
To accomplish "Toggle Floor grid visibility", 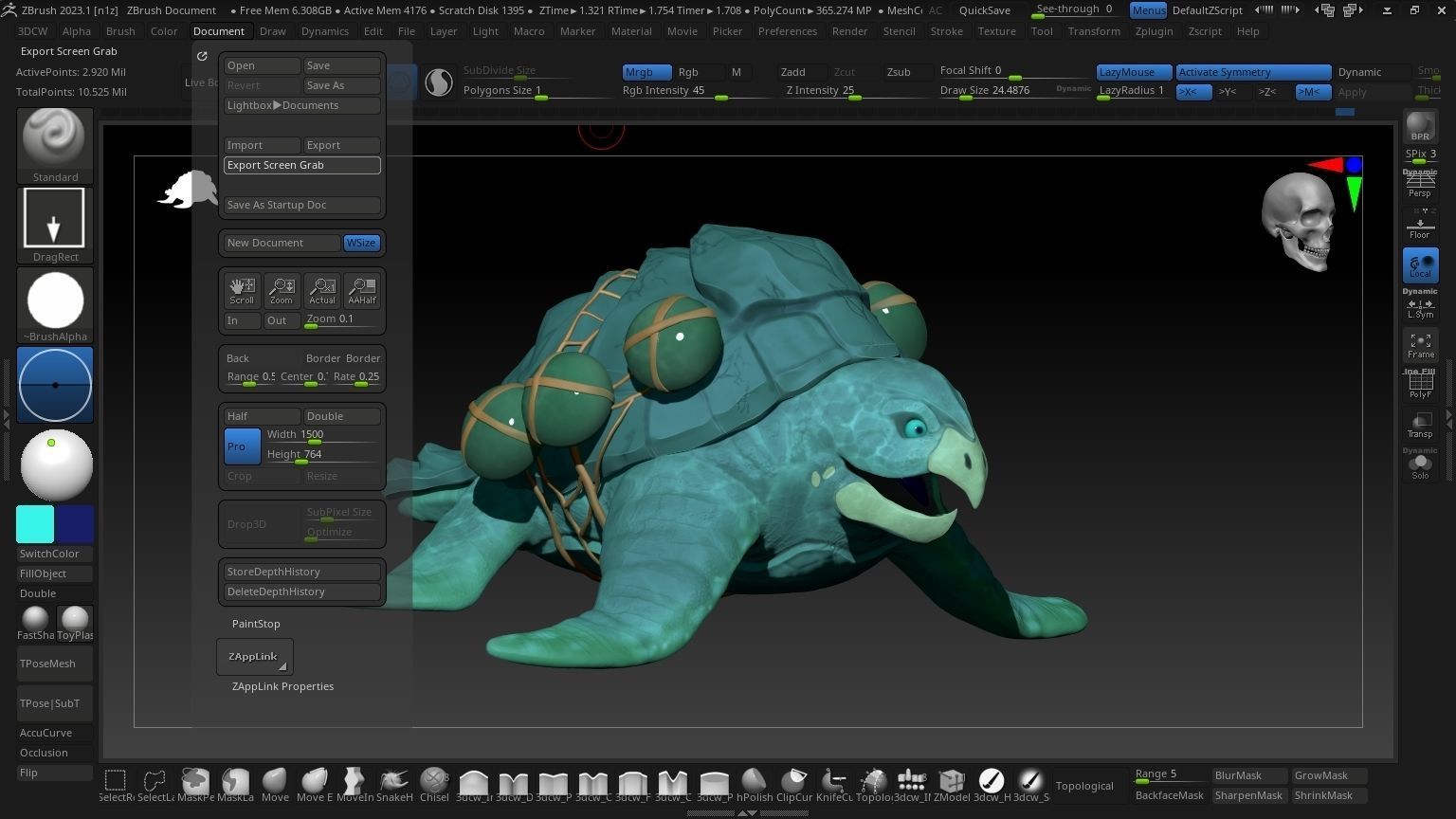I will (1419, 227).
